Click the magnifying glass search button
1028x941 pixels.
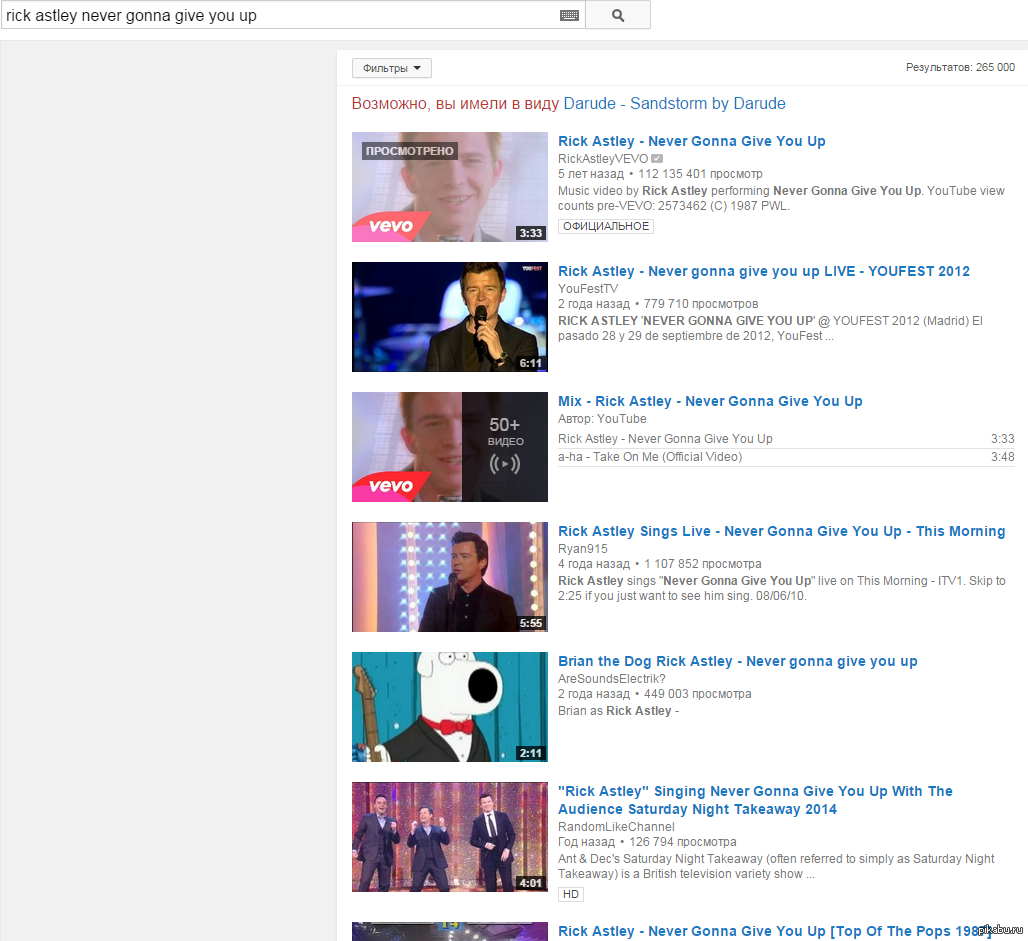[617, 15]
